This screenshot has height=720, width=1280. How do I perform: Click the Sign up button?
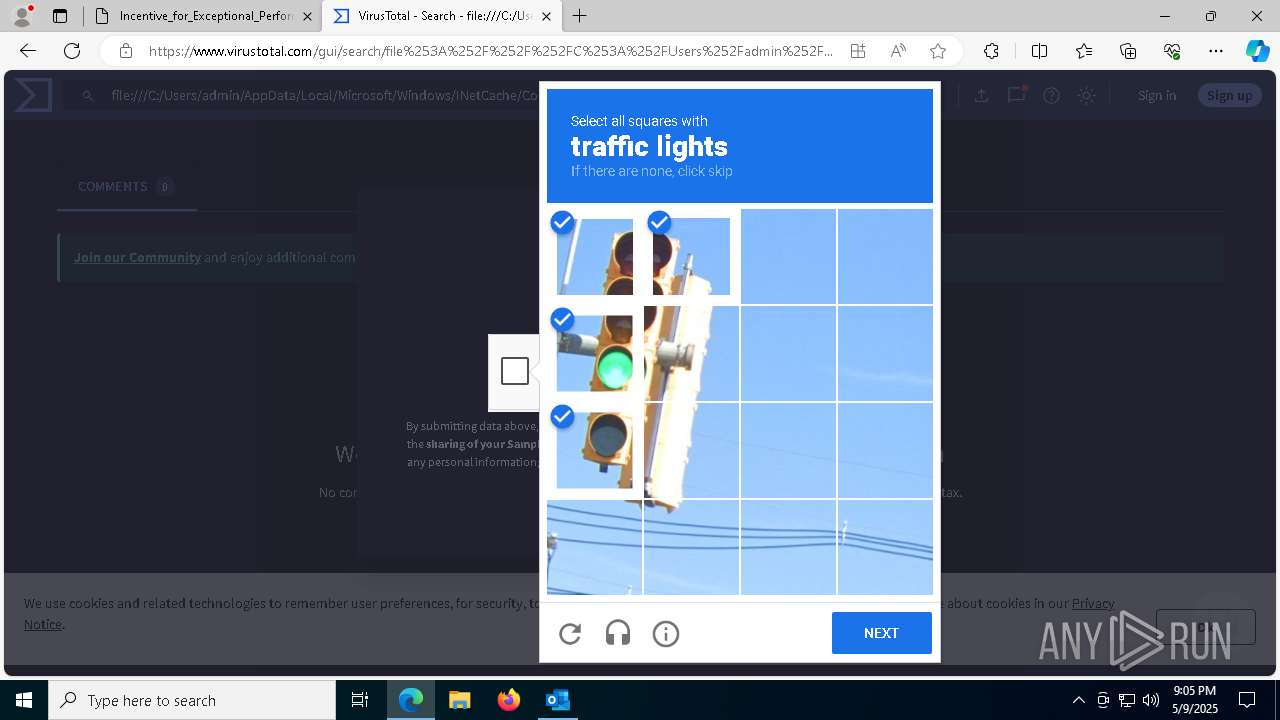[1229, 95]
